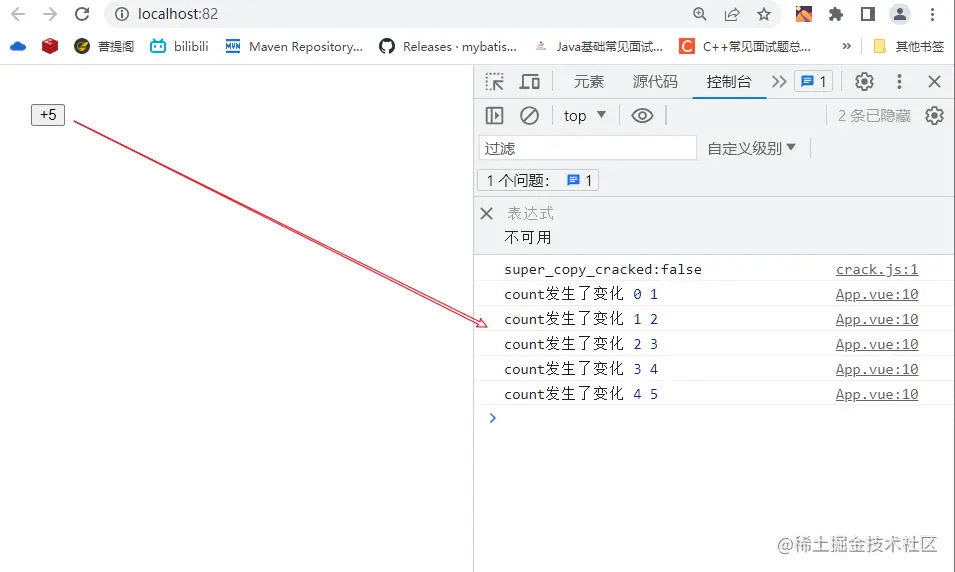Open the 自定义级别 log level dropdown
The width and height of the screenshot is (955, 572).
click(752, 148)
